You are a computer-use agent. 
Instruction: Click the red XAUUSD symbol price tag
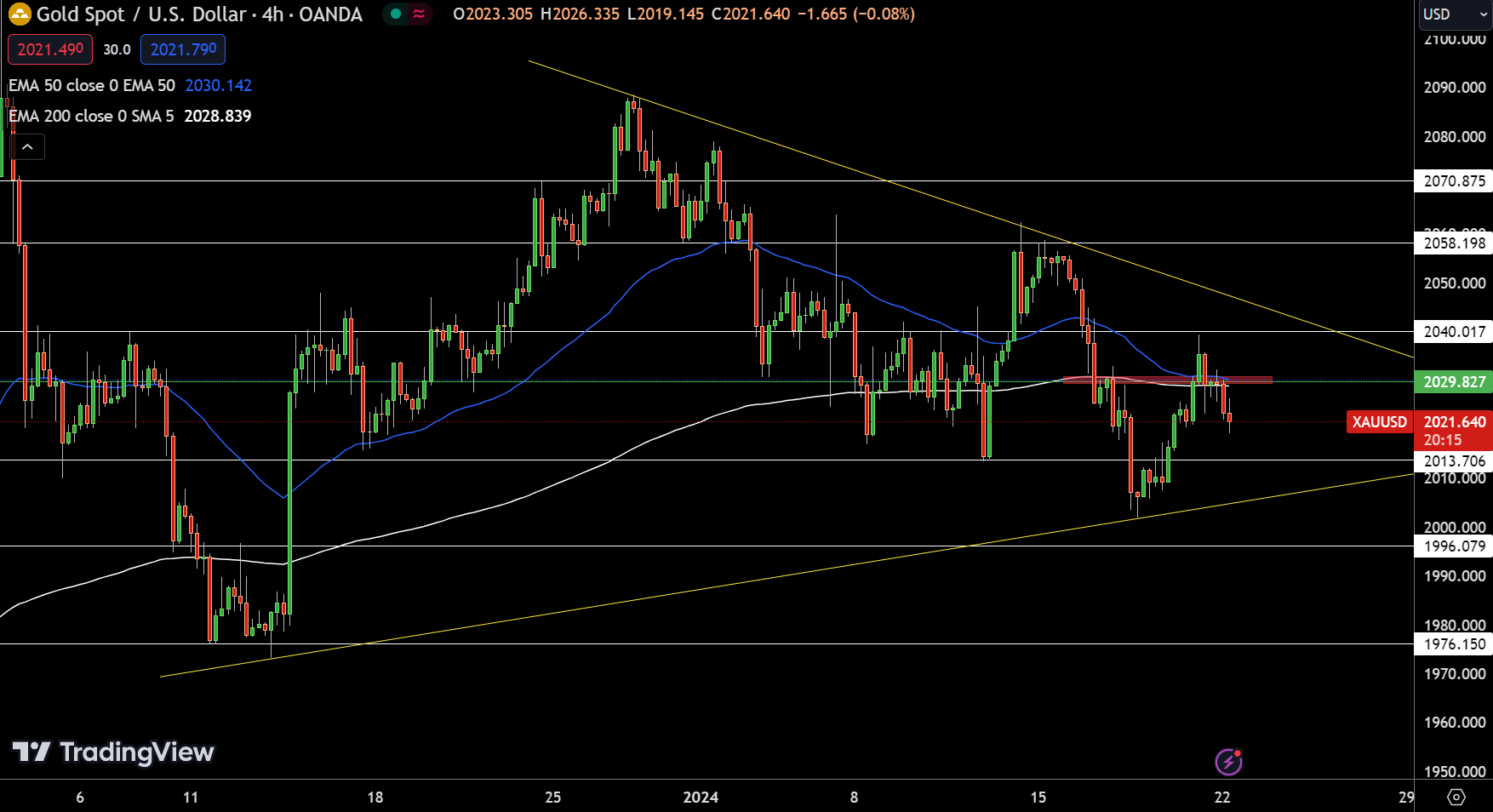pos(1379,421)
